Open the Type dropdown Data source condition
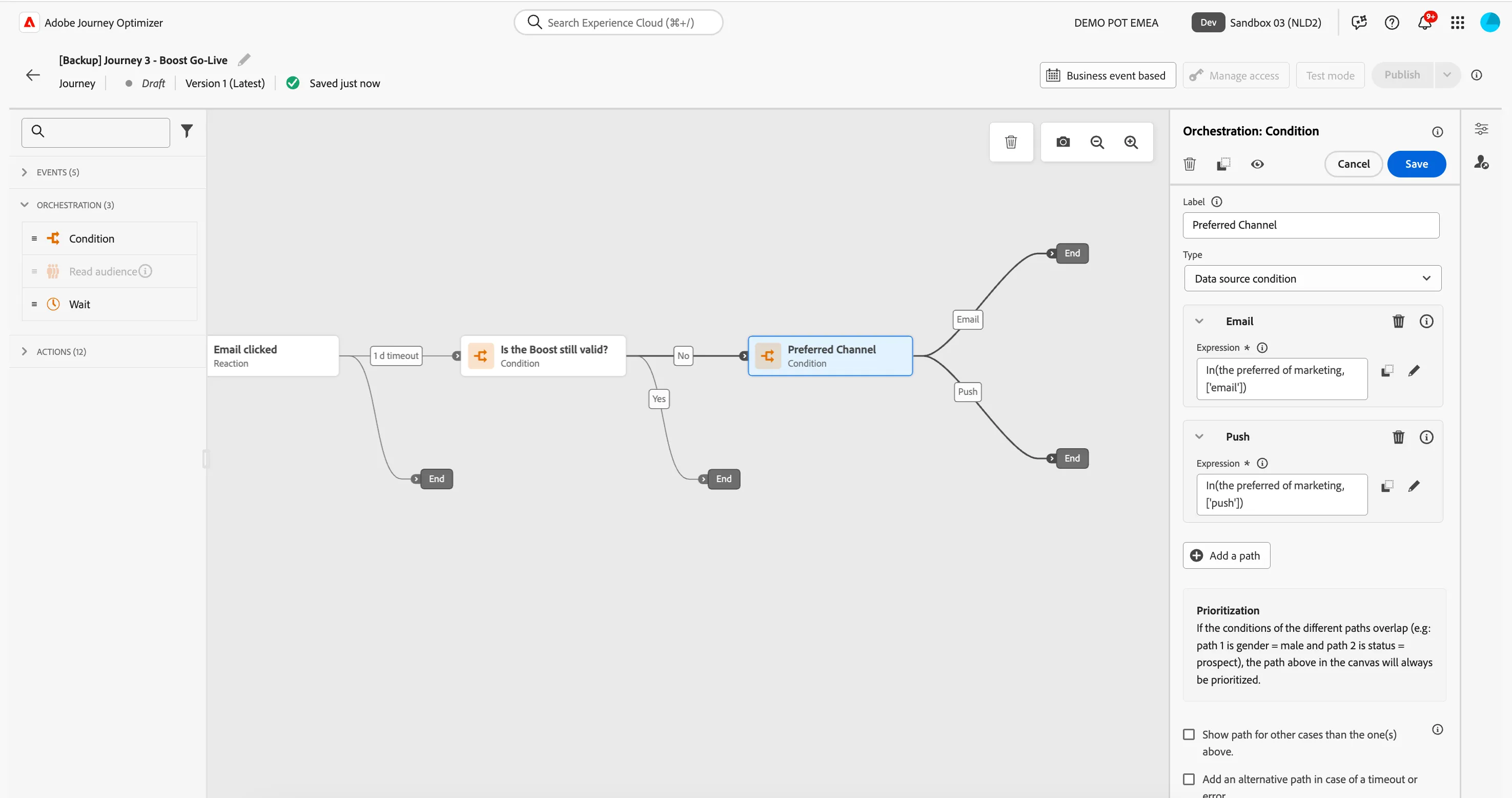The width and height of the screenshot is (1512, 798). [x=1313, y=278]
